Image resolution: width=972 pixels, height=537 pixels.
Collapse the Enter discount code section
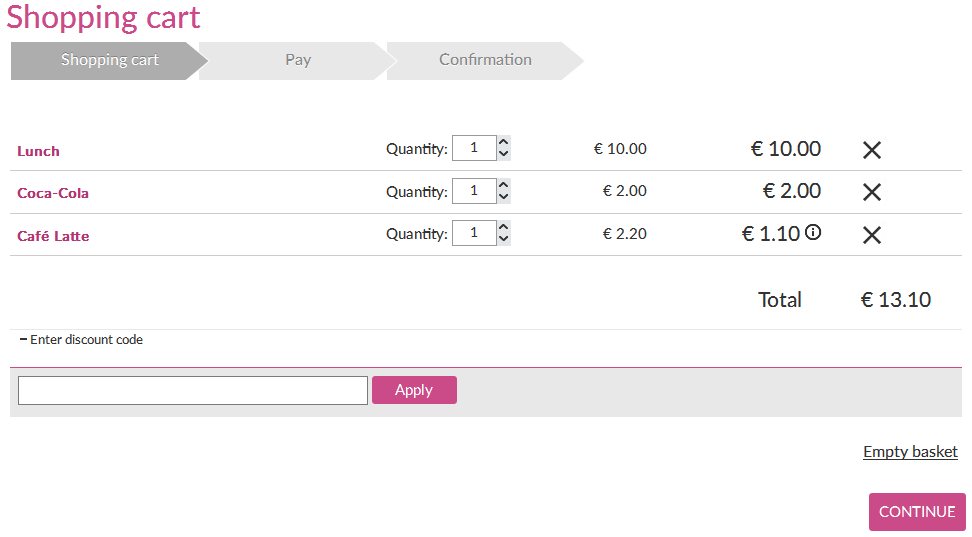click(x=81, y=340)
